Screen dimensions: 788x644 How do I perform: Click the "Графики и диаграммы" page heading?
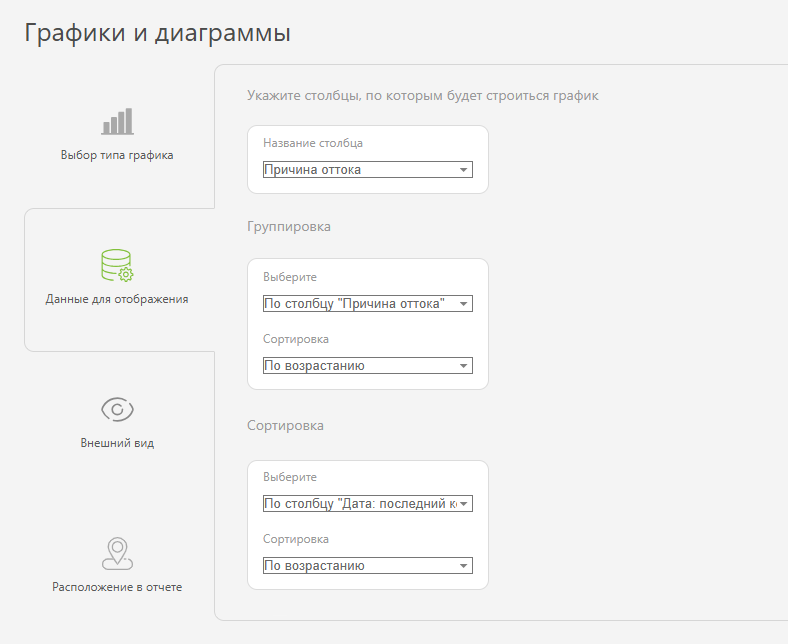[x=157, y=33]
